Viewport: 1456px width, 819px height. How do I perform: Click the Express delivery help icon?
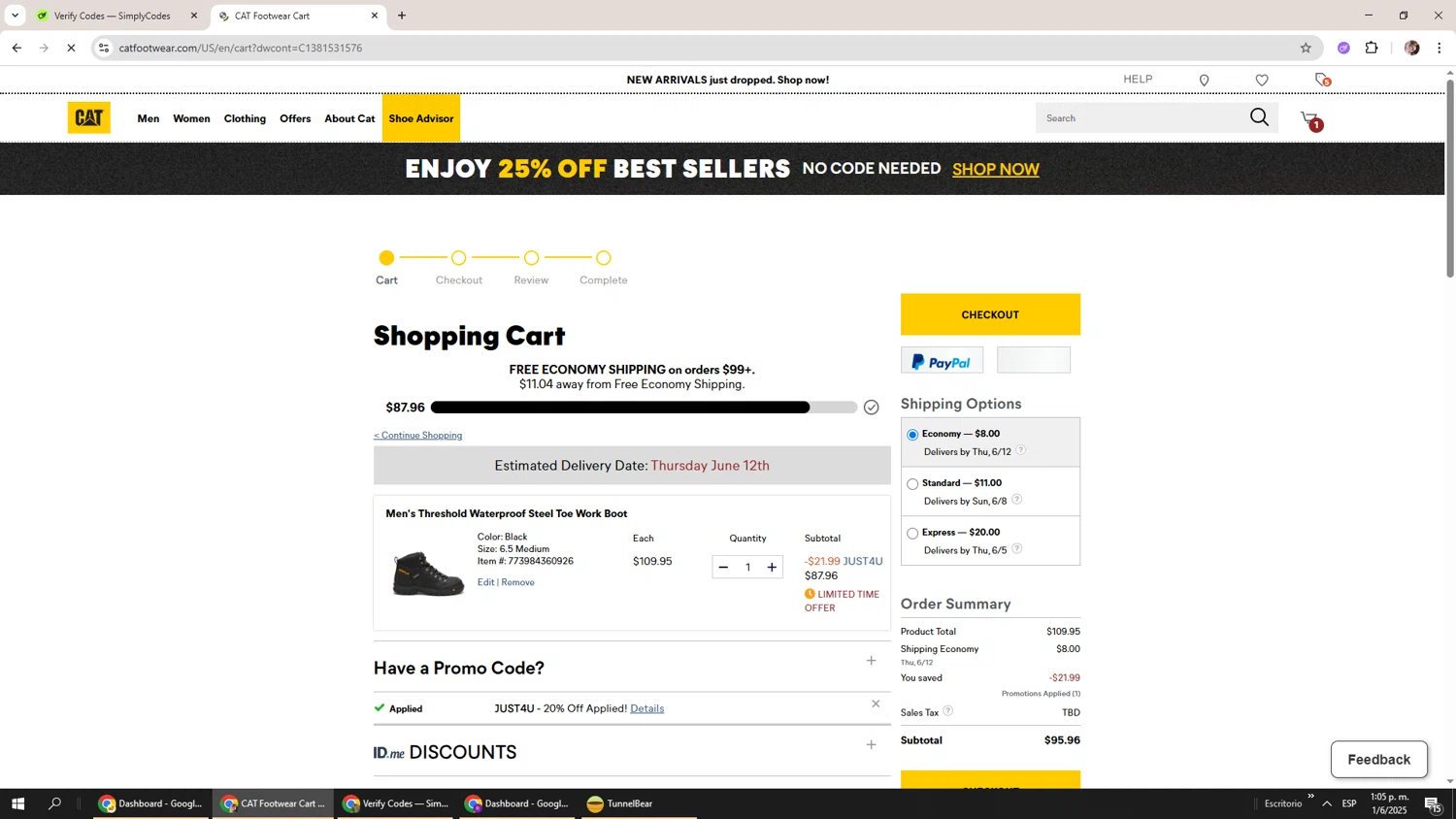pos(1016,548)
